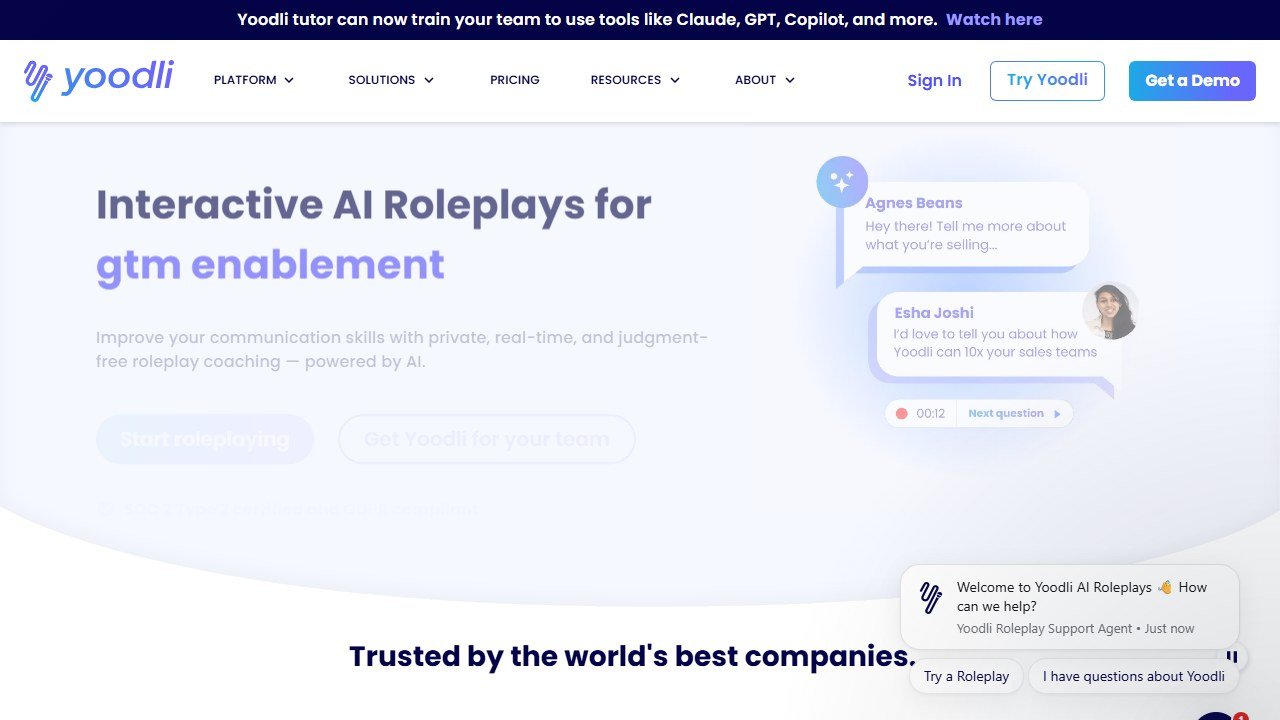
Task: Click the Yoodli logo in the header
Action: pyautogui.click(x=98, y=80)
